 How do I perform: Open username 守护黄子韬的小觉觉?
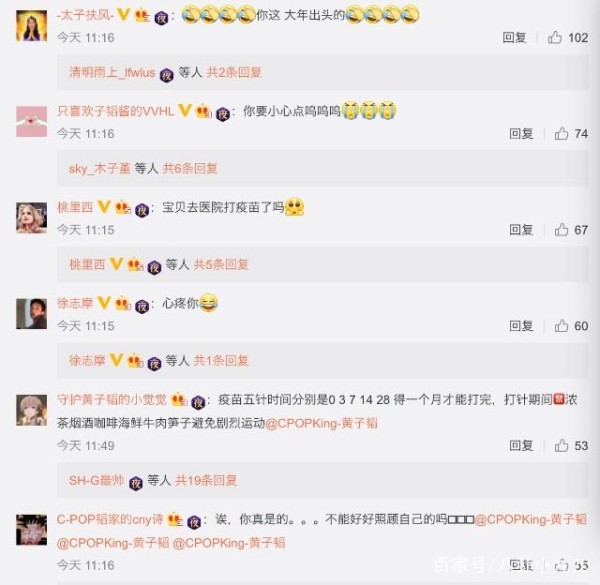pyautogui.click(x=112, y=399)
